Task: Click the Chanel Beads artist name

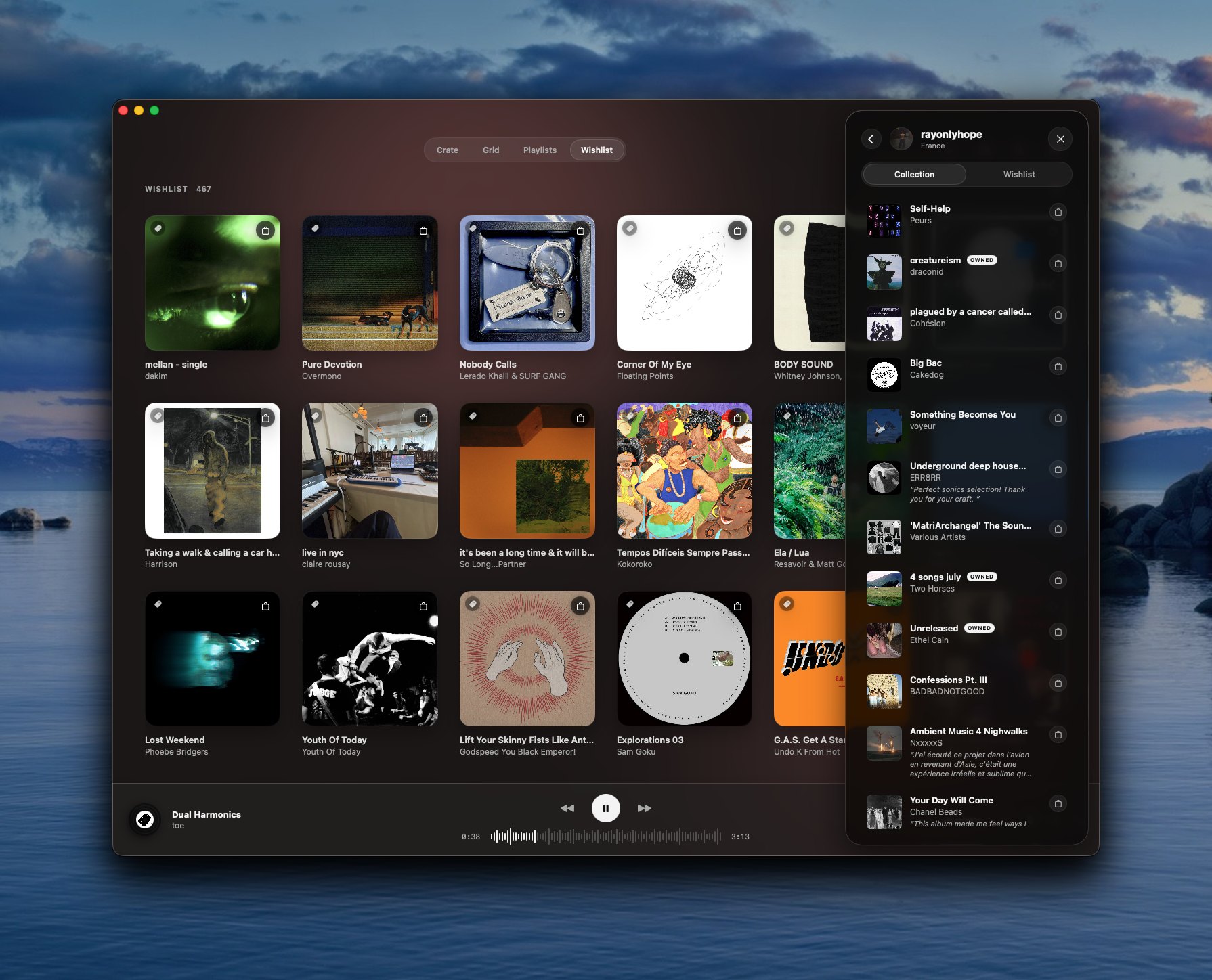Action: (936, 812)
